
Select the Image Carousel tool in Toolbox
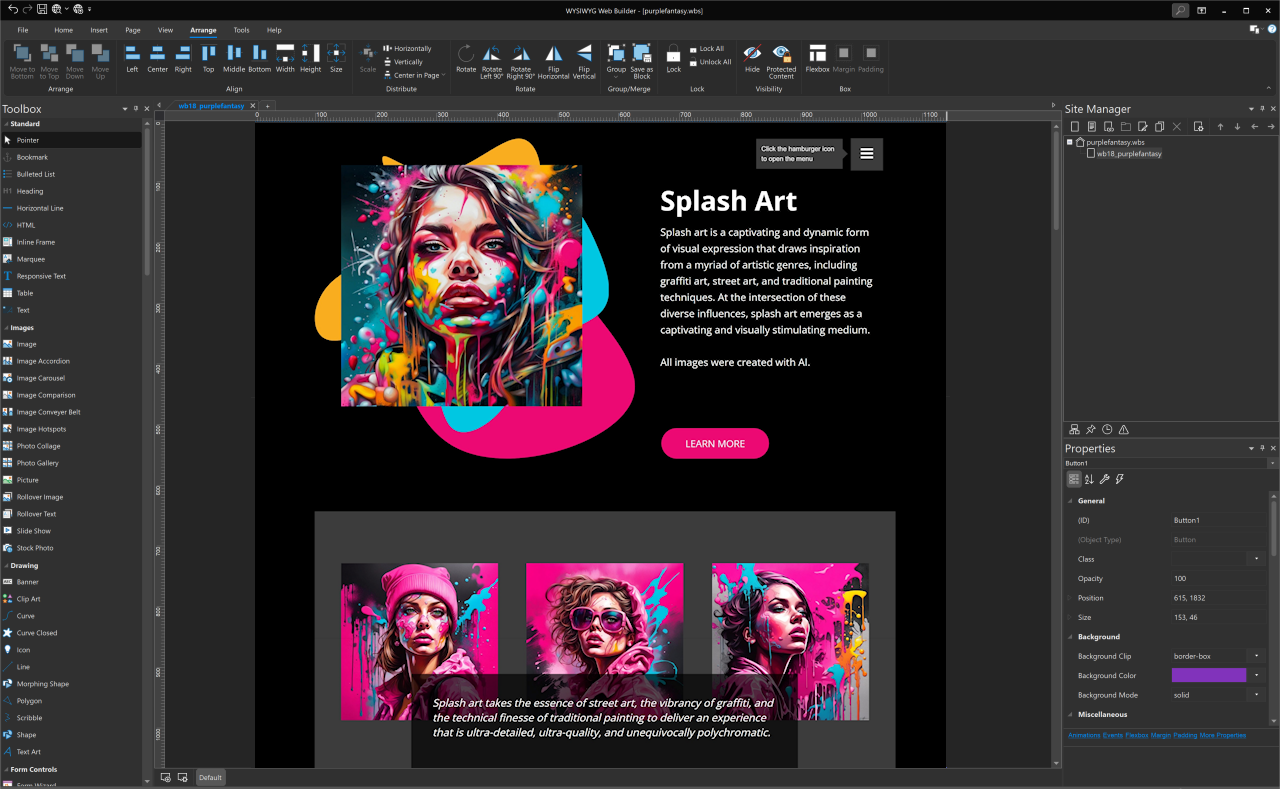[x=41, y=378]
